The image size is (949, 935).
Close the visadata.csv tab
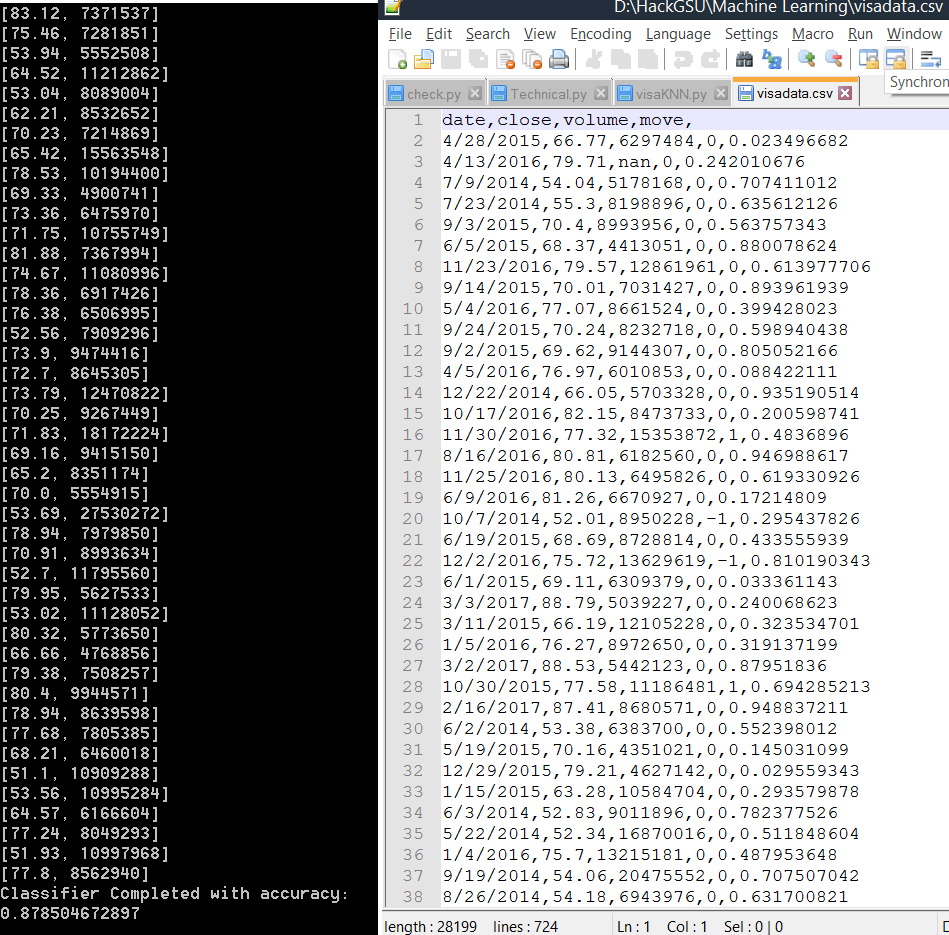[846, 93]
